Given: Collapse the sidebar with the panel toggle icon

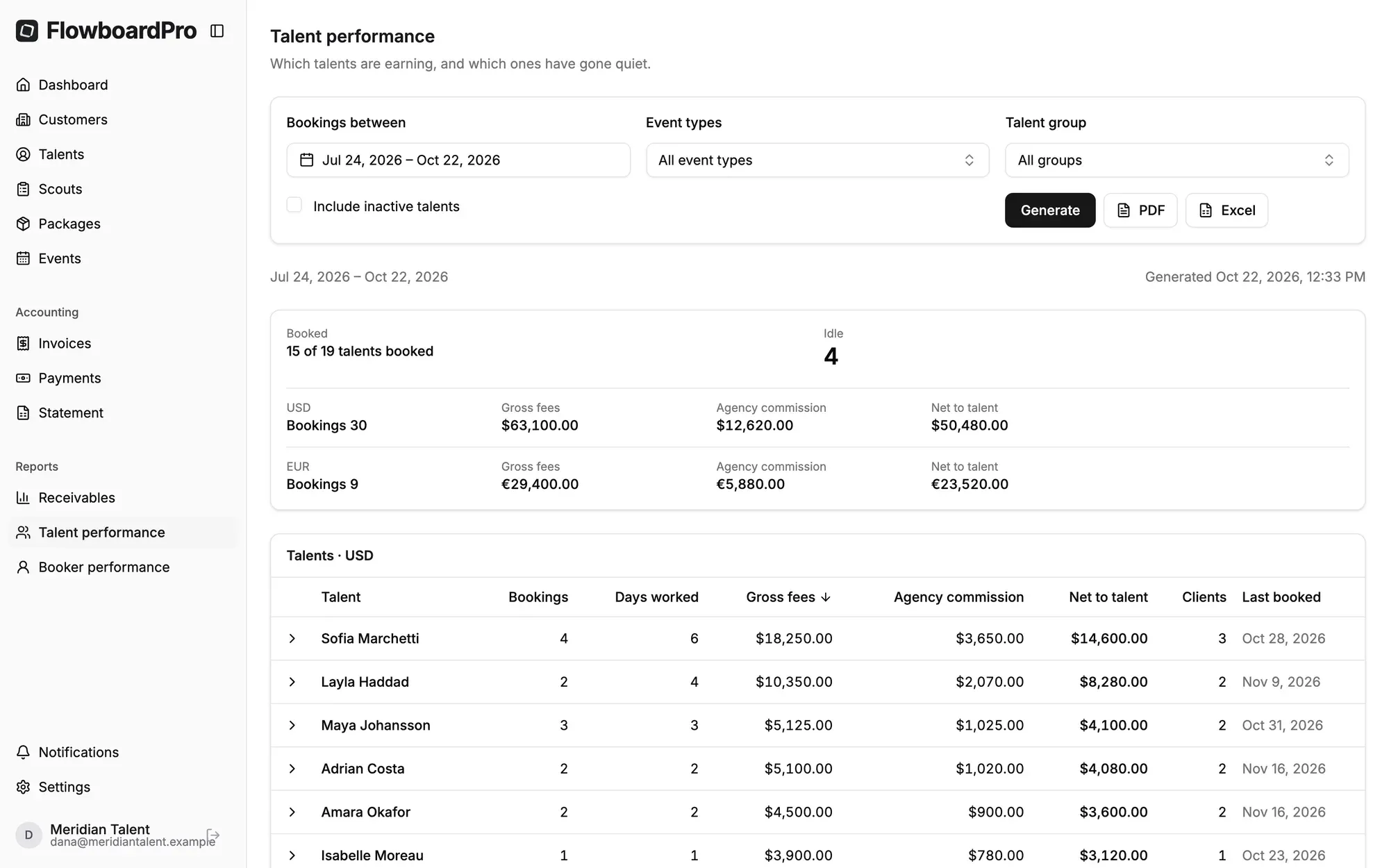Looking at the screenshot, I should pyautogui.click(x=217, y=31).
